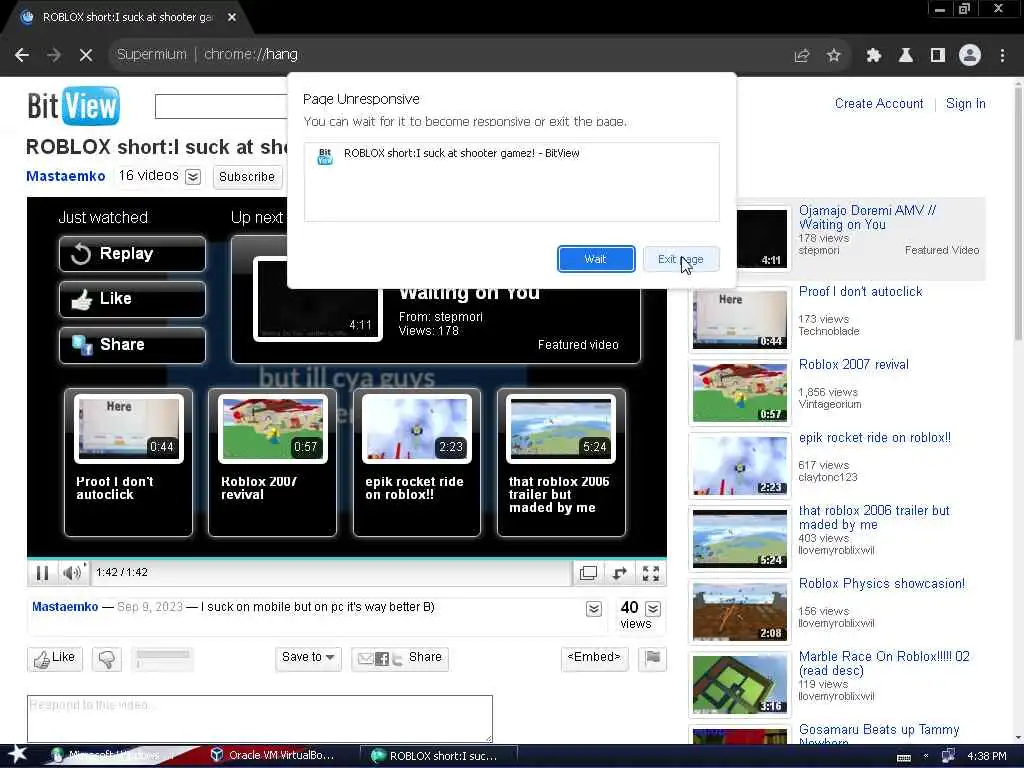
Task: Click Exit page in unresponsive dialog
Action: click(x=680, y=259)
